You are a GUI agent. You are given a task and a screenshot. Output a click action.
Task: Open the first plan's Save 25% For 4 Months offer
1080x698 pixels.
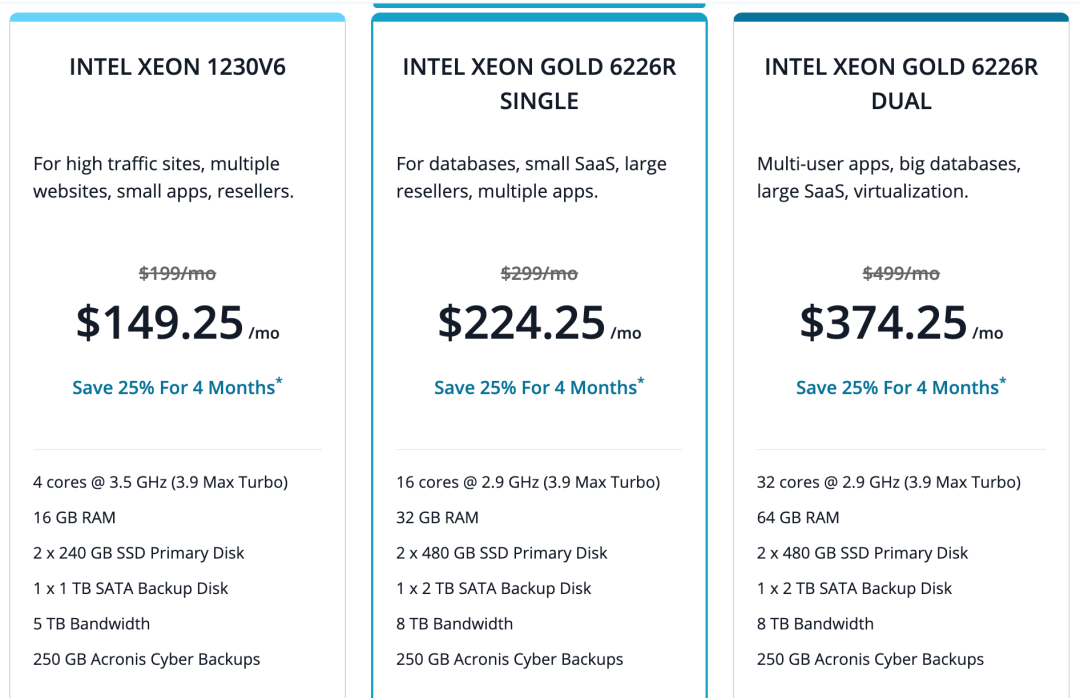(177, 387)
